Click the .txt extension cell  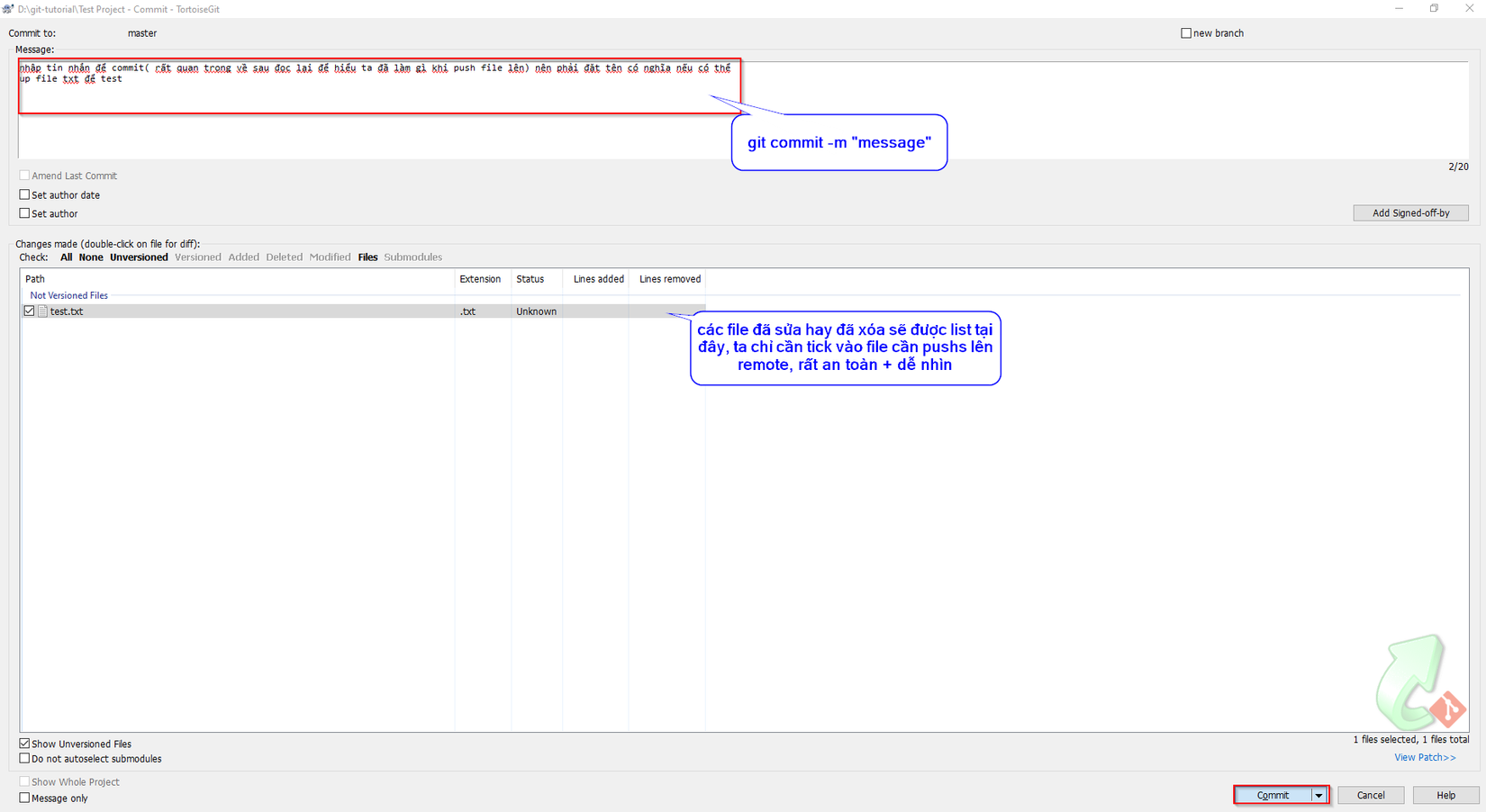point(467,311)
